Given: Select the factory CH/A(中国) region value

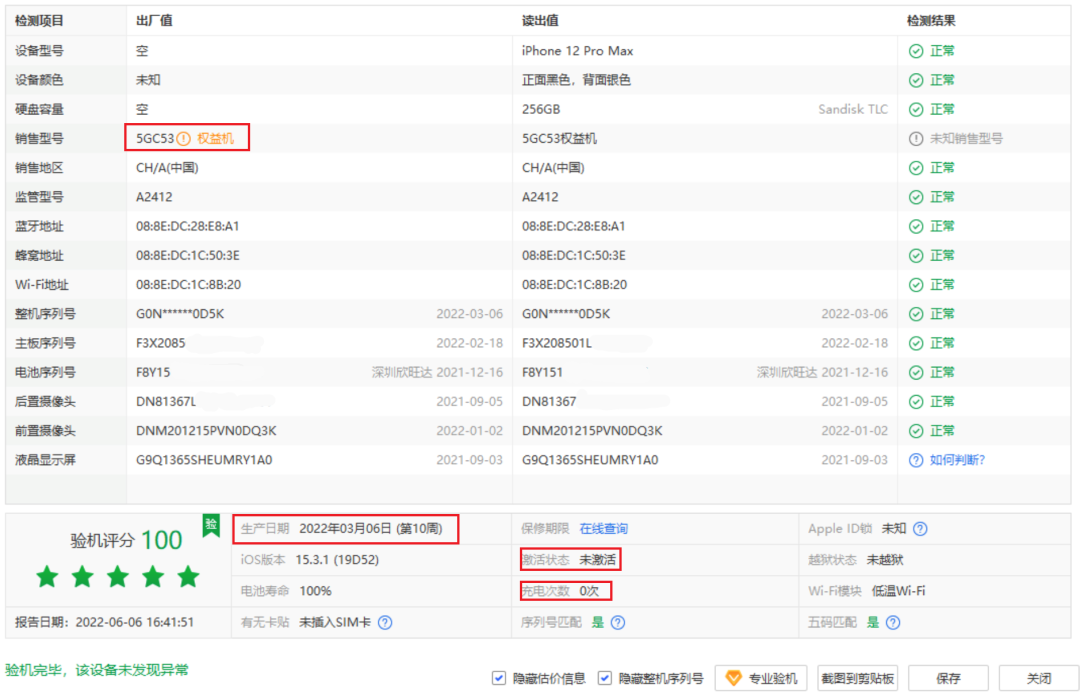Looking at the screenshot, I should click(167, 168).
